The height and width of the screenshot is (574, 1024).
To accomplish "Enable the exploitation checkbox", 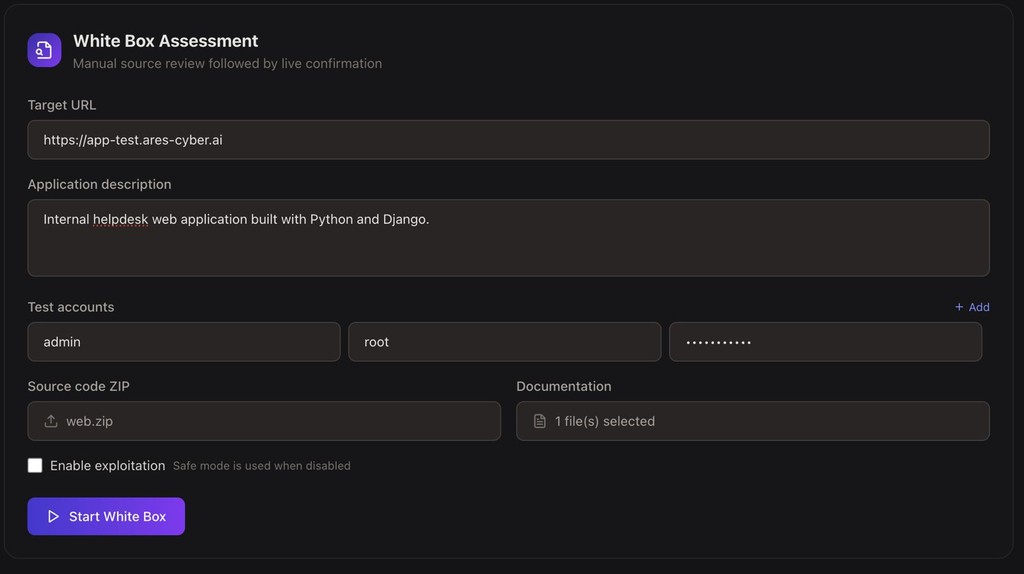I will pos(35,466).
